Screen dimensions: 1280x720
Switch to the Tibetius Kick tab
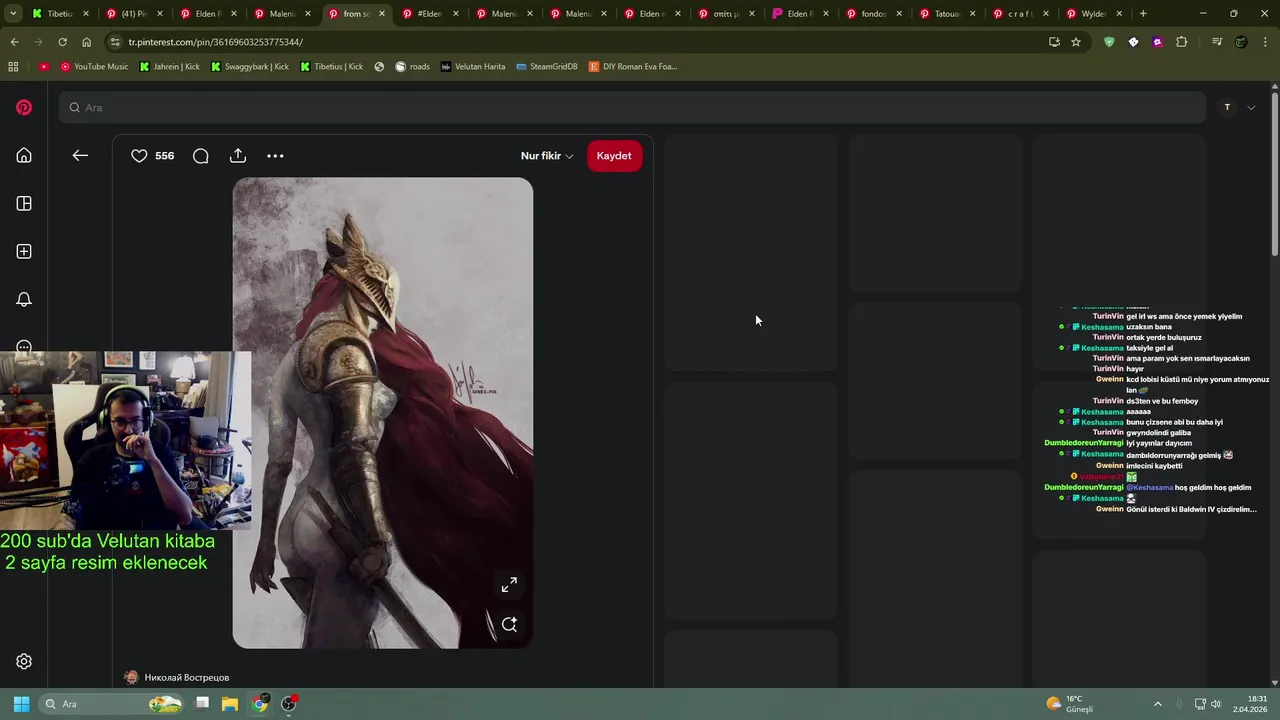click(x=60, y=14)
